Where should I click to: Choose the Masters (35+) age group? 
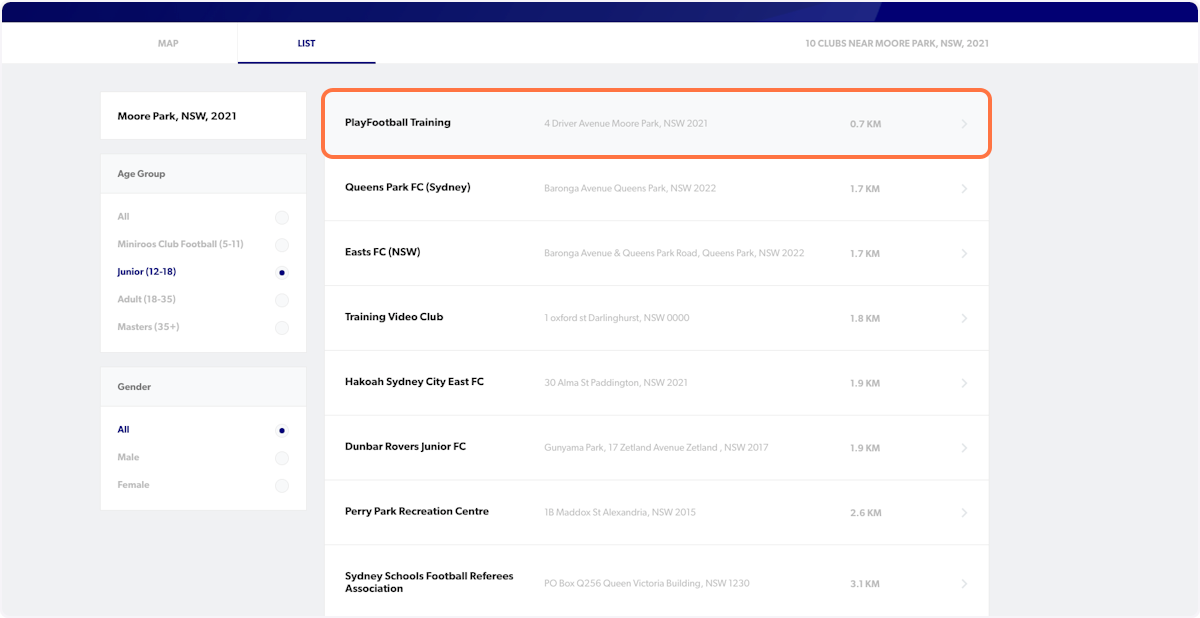pos(282,328)
